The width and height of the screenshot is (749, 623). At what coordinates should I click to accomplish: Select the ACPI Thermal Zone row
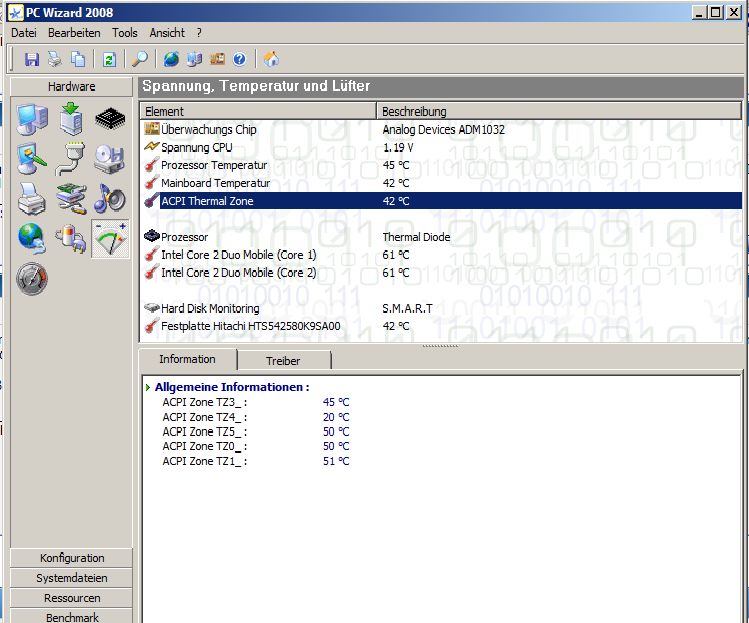point(441,201)
